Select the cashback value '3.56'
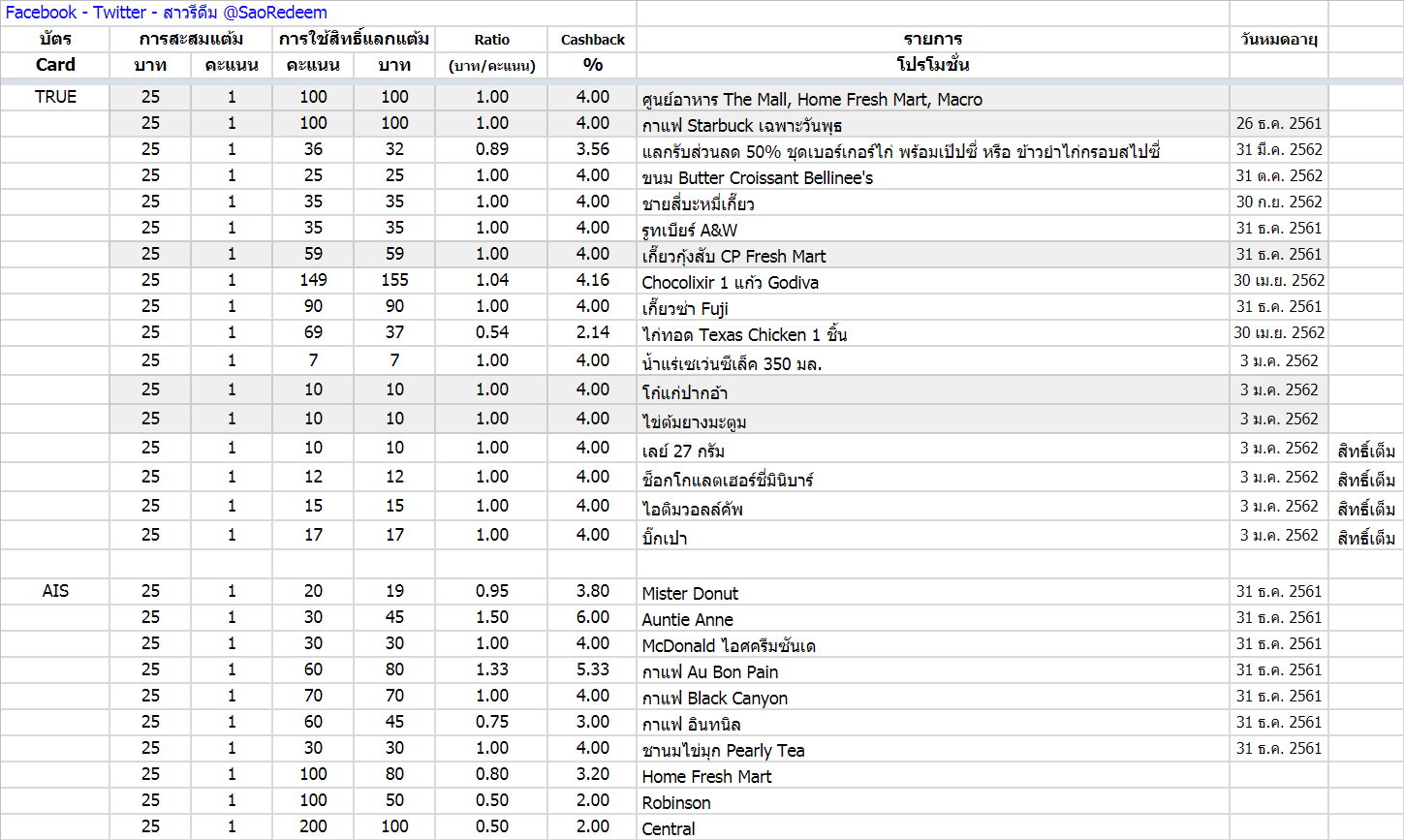The height and width of the screenshot is (840, 1404). tap(593, 149)
